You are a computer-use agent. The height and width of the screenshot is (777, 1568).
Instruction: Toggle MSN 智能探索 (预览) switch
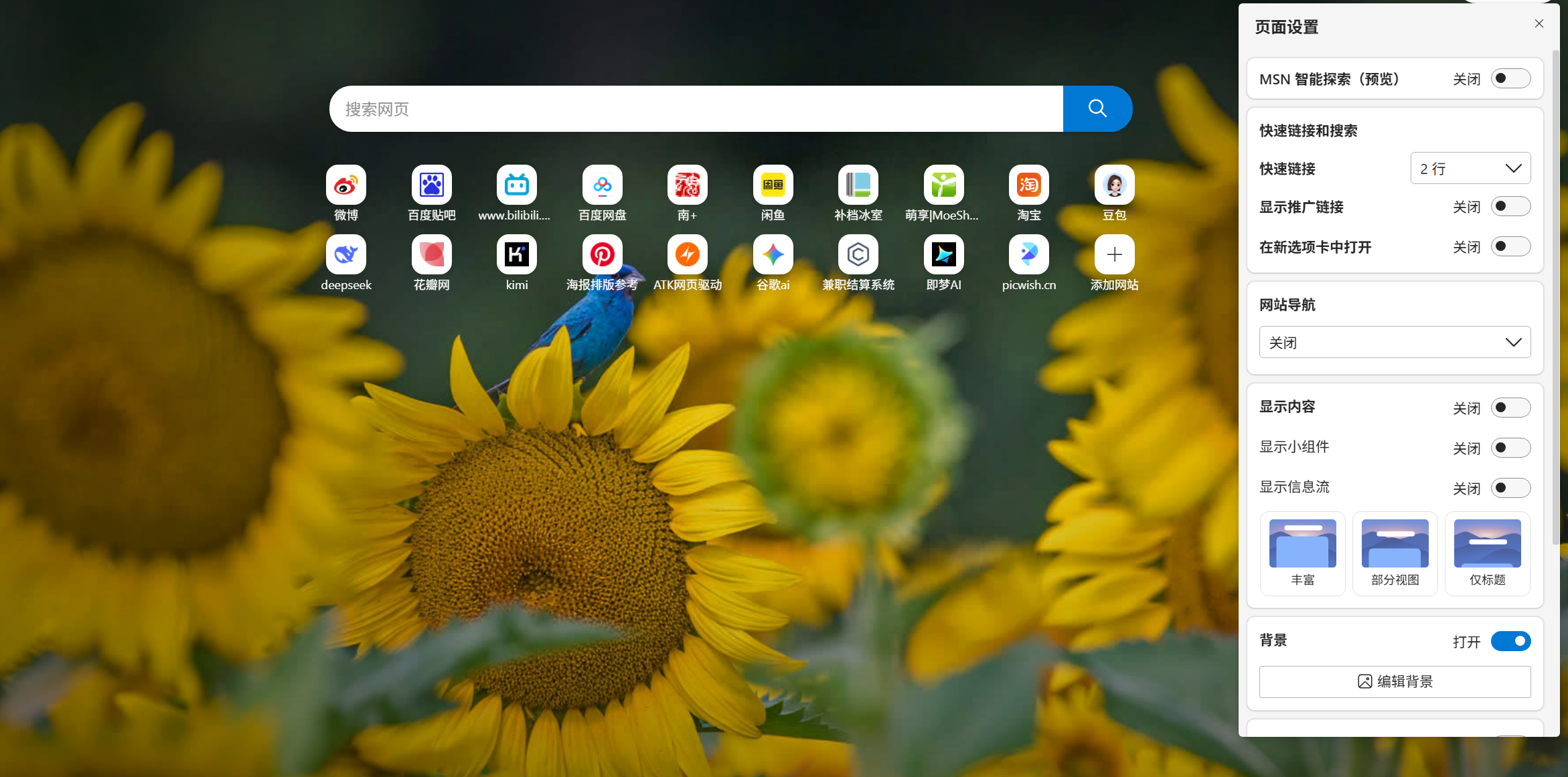point(1510,79)
